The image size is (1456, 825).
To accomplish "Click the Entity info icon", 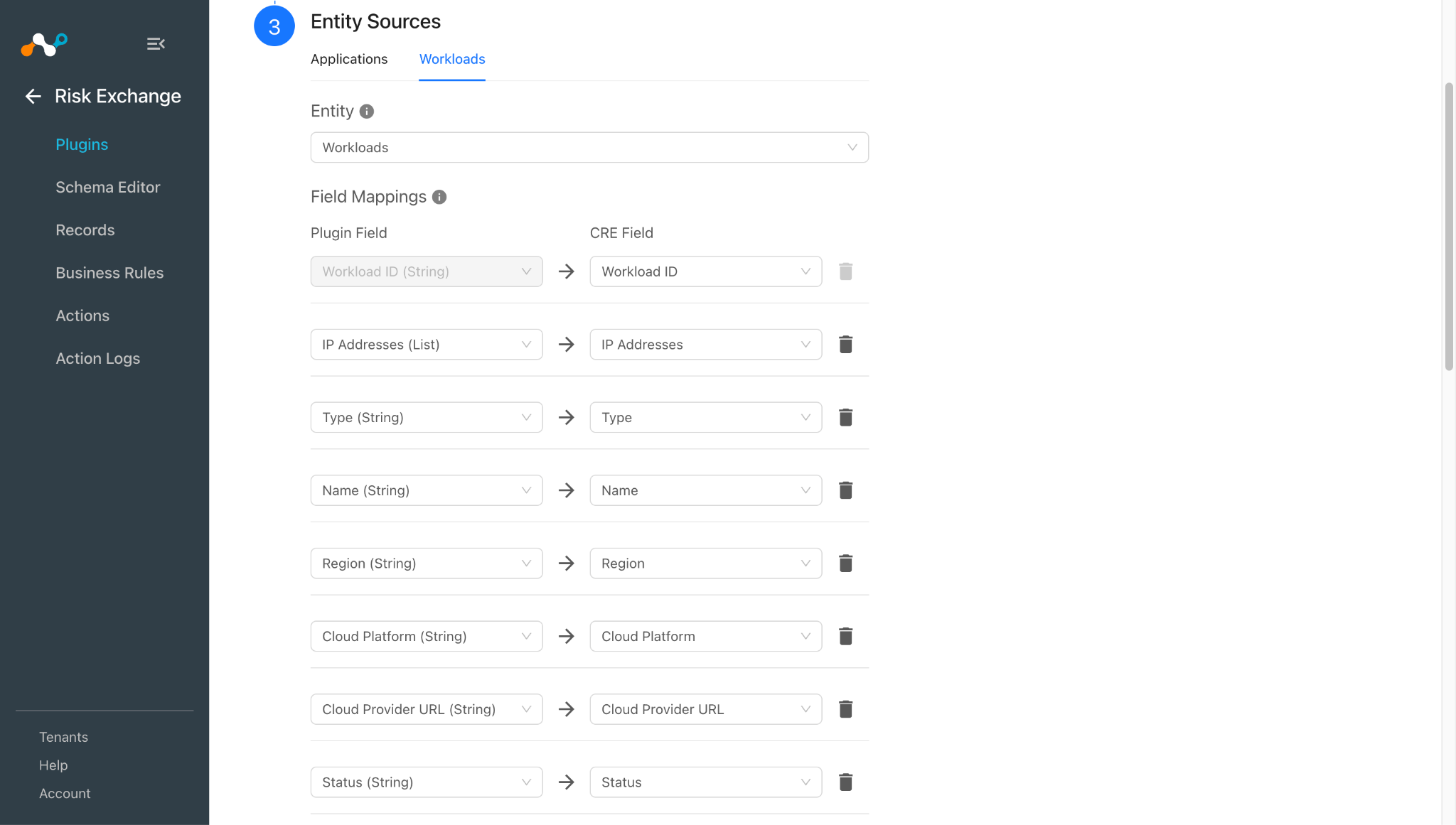I will (367, 112).
